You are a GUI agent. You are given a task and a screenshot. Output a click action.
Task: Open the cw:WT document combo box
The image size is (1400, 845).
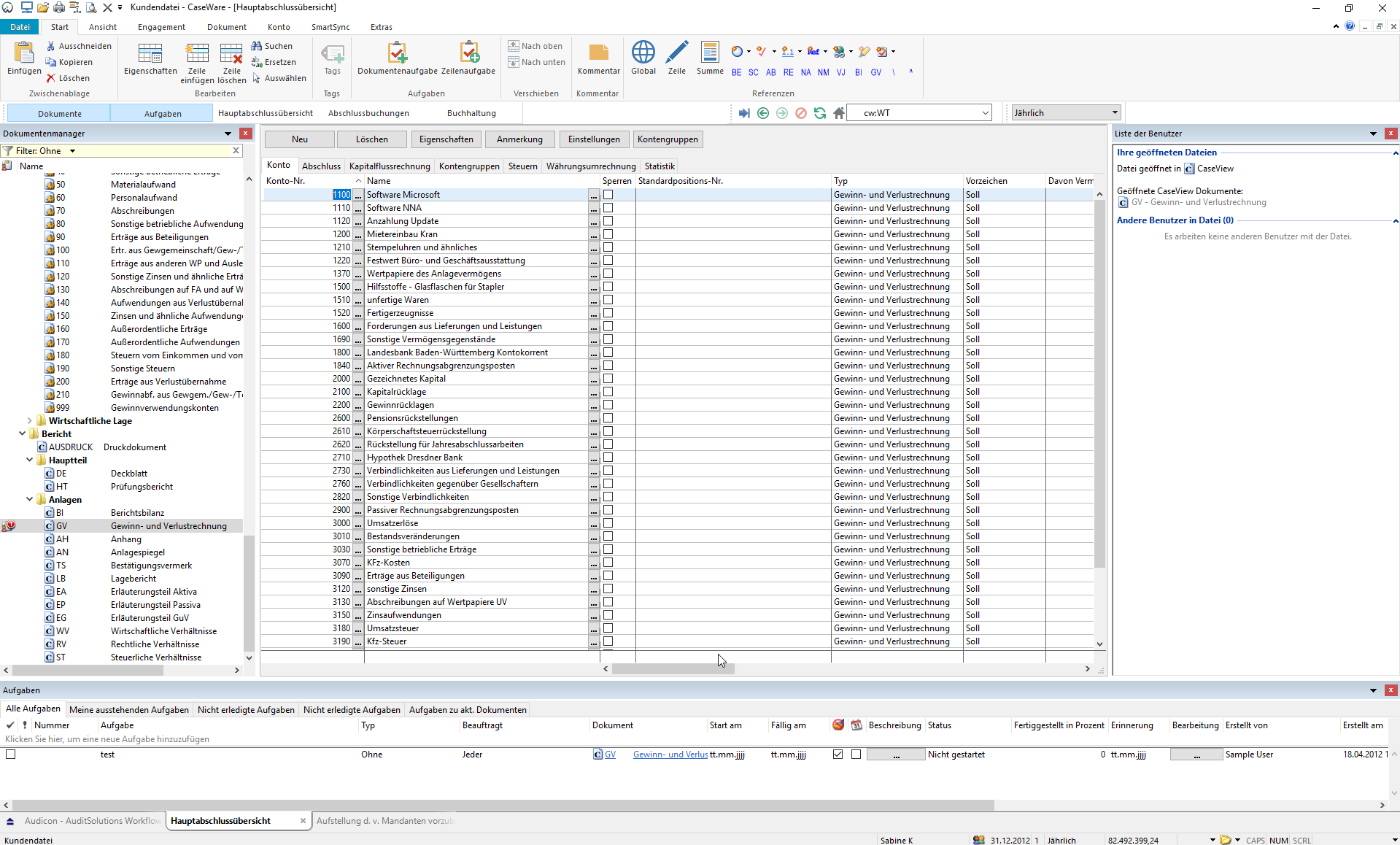(x=985, y=113)
